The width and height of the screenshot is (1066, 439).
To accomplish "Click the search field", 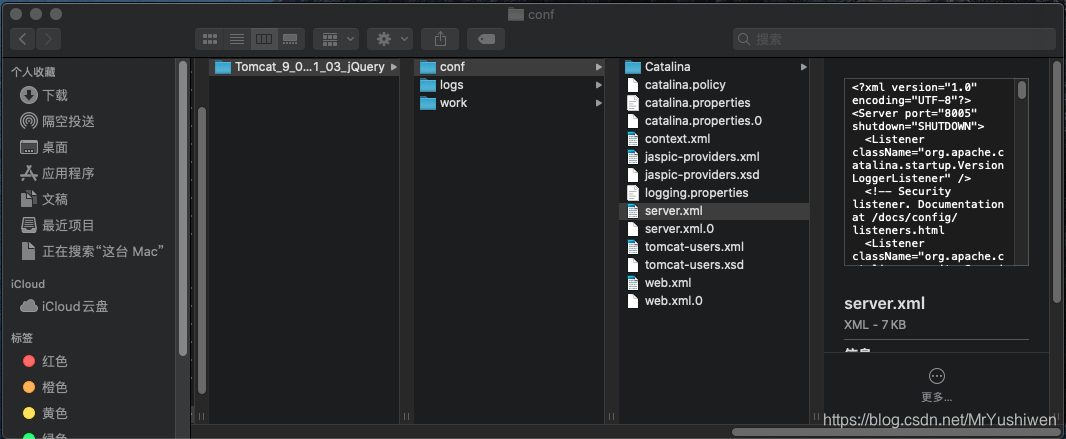I will pos(894,39).
